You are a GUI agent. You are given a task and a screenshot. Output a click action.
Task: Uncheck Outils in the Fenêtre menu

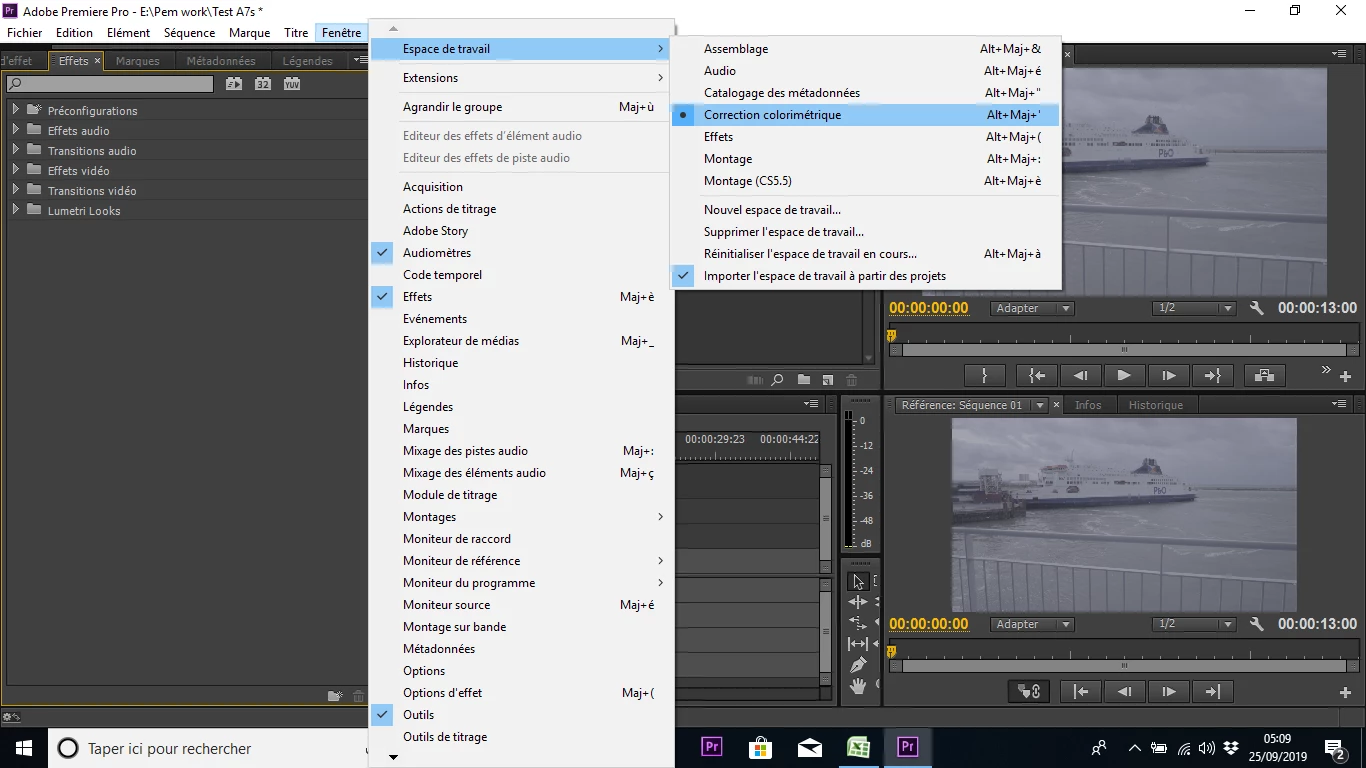521,715
